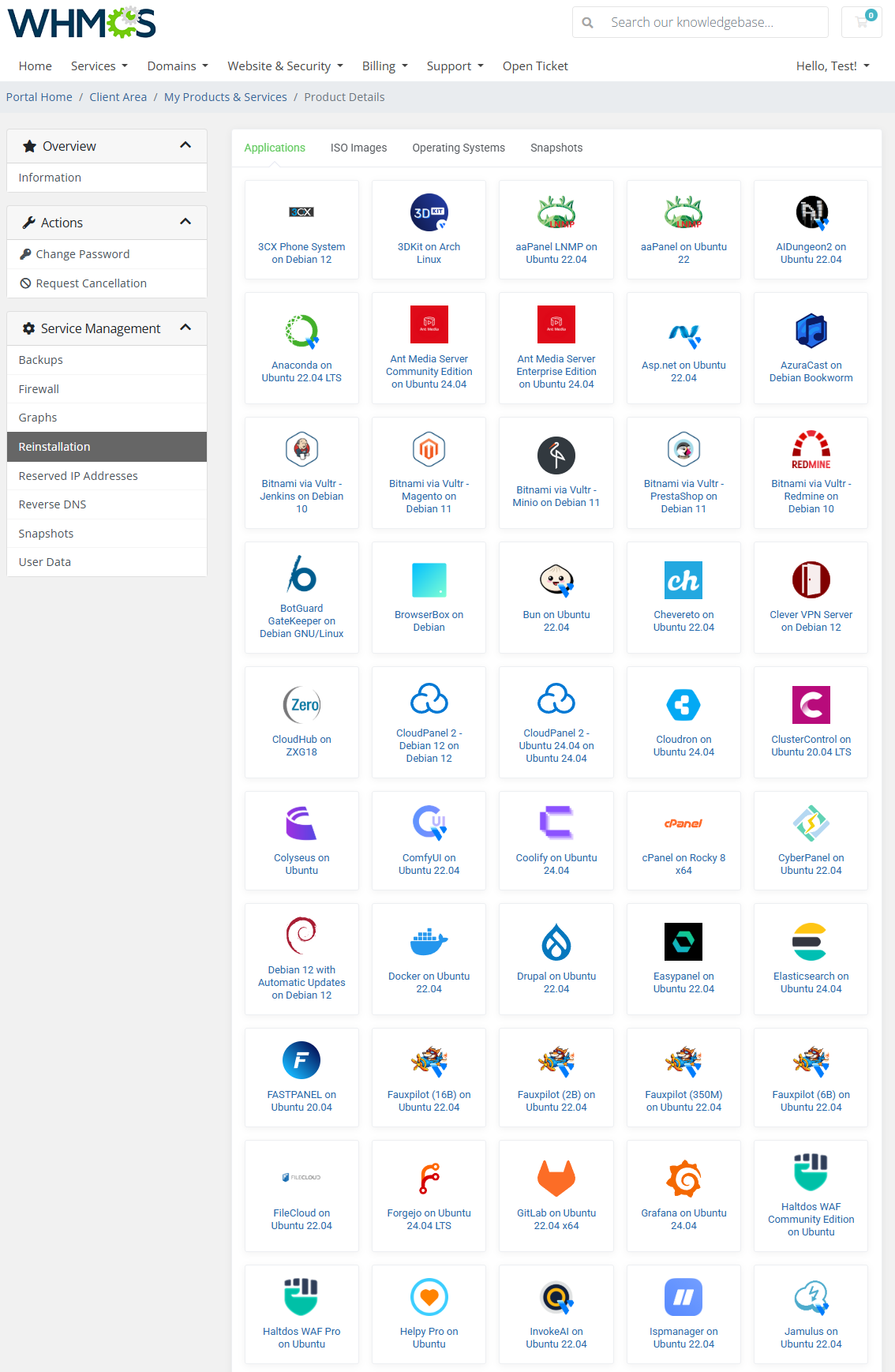
Task: Open the shopping cart icon
Action: [862, 22]
